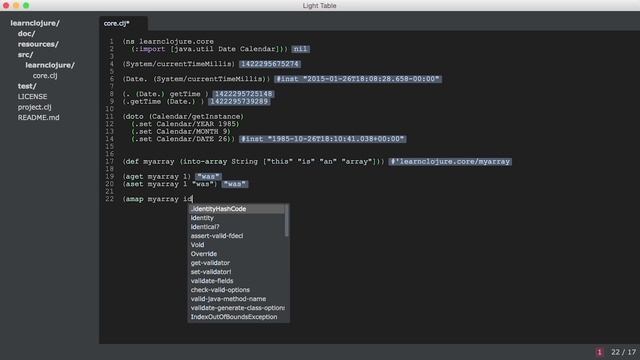Expand the resources/ folder
The image size is (640, 360).
pos(38,44)
